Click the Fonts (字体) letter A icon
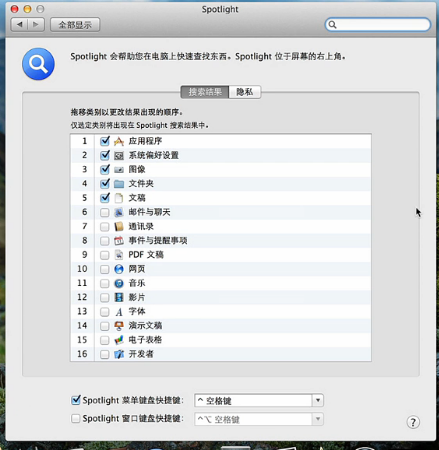 pyautogui.click(x=119, y=312)
